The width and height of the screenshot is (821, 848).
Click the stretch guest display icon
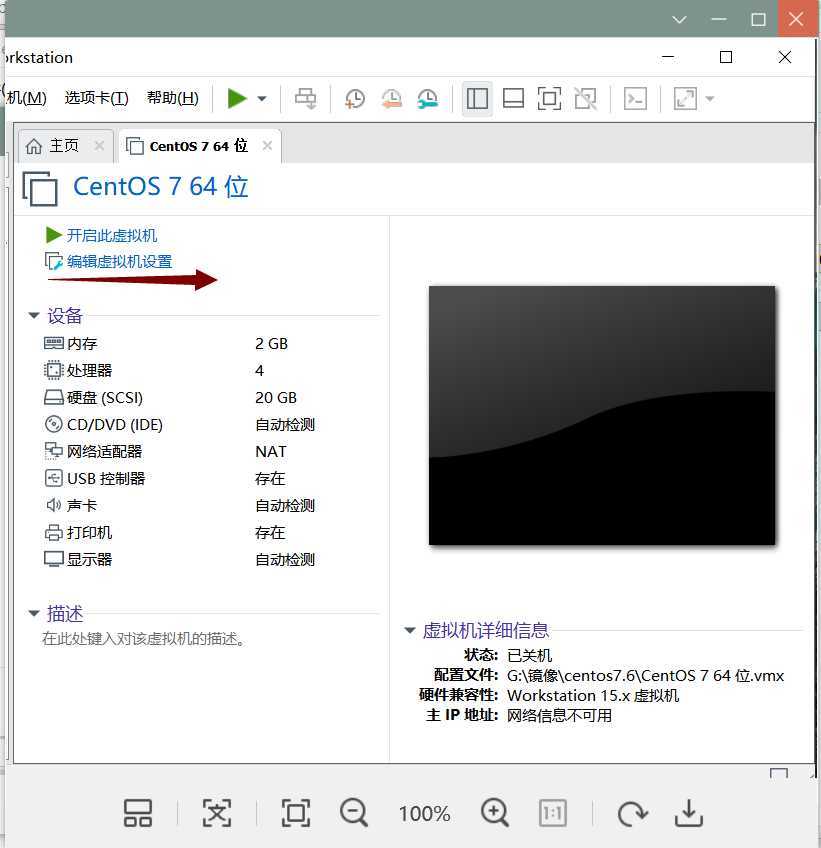(x=685, y=99)
